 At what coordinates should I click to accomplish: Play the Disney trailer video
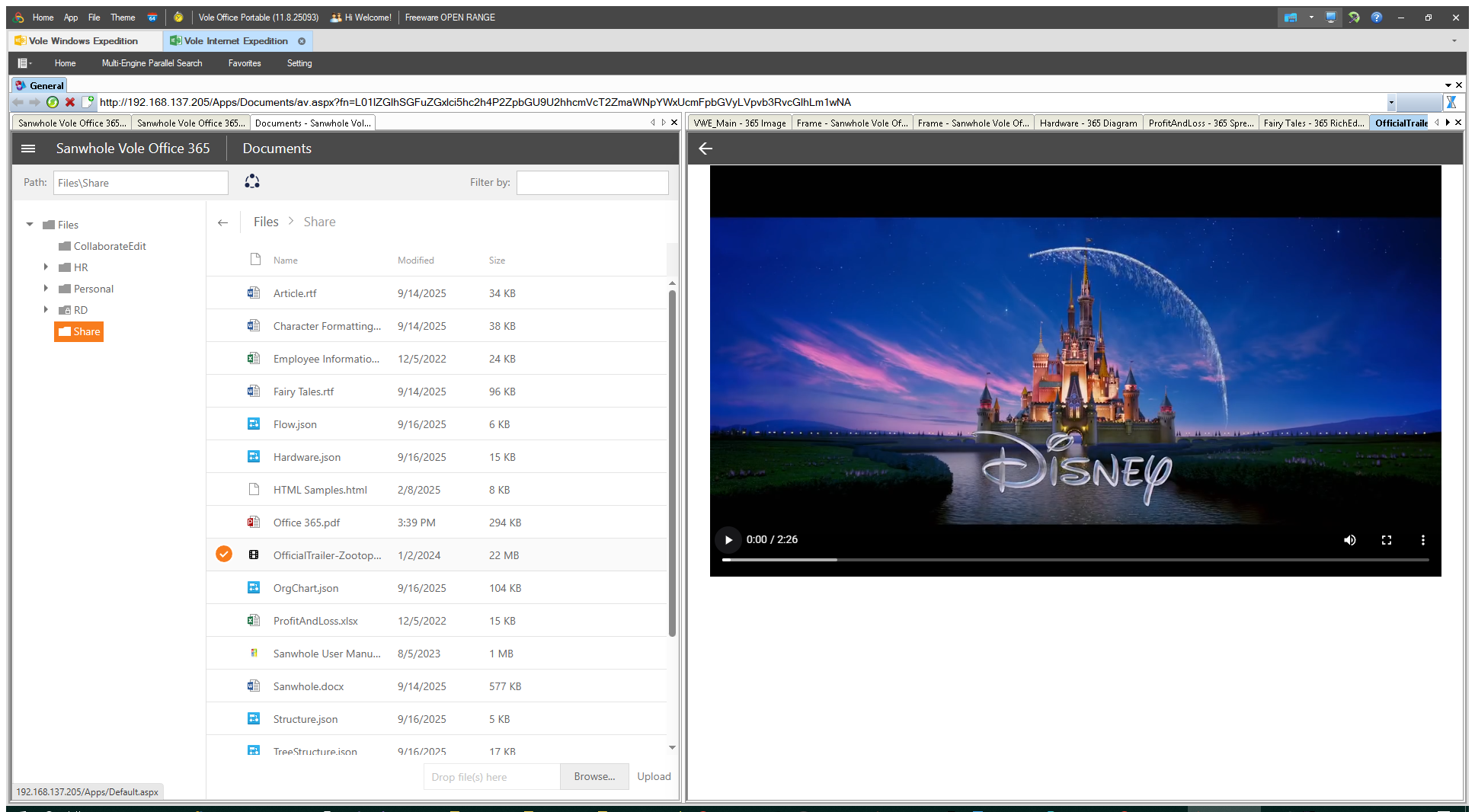[728, 540]
